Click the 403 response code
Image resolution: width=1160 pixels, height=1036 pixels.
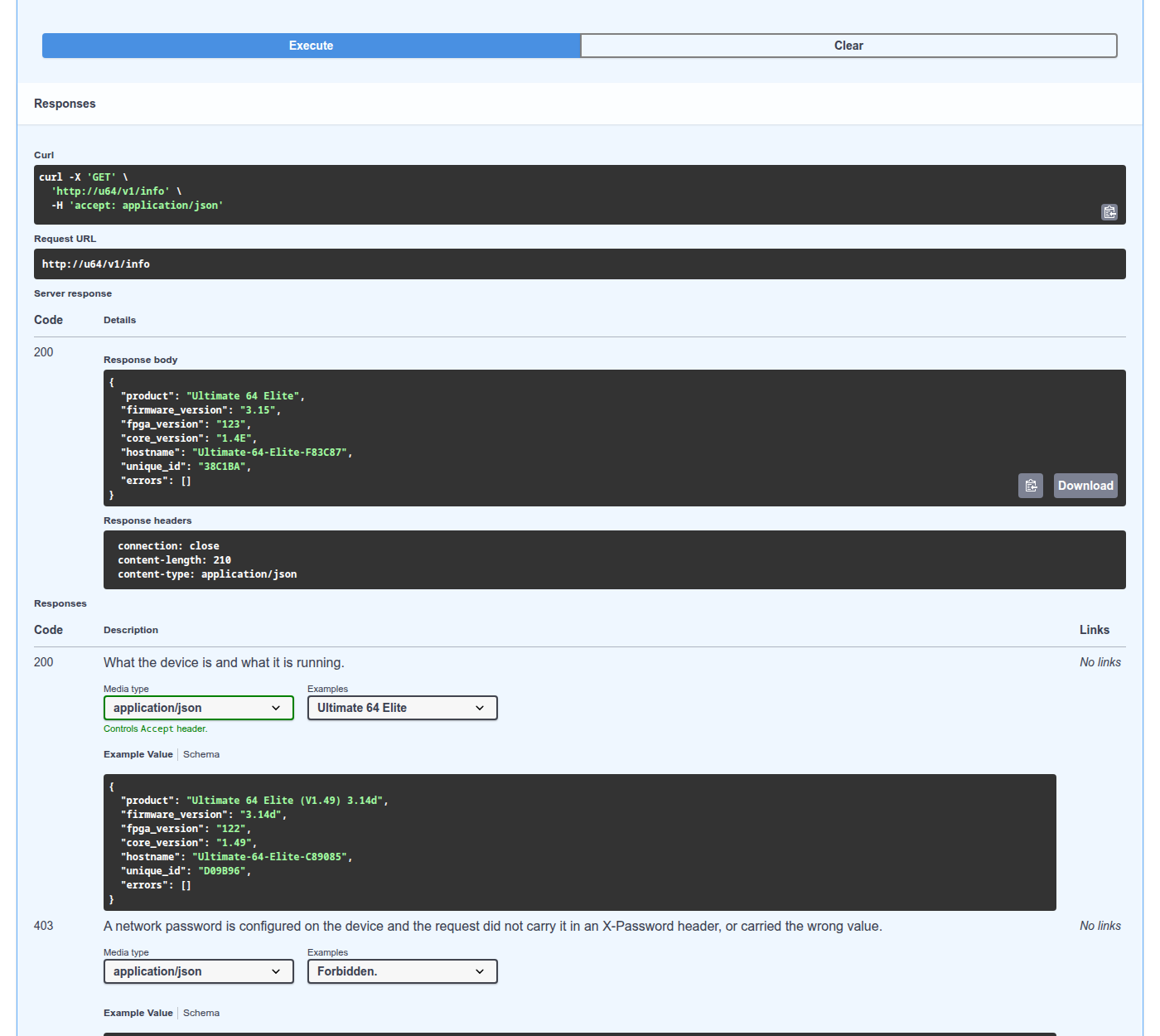[x=44, y=926]
